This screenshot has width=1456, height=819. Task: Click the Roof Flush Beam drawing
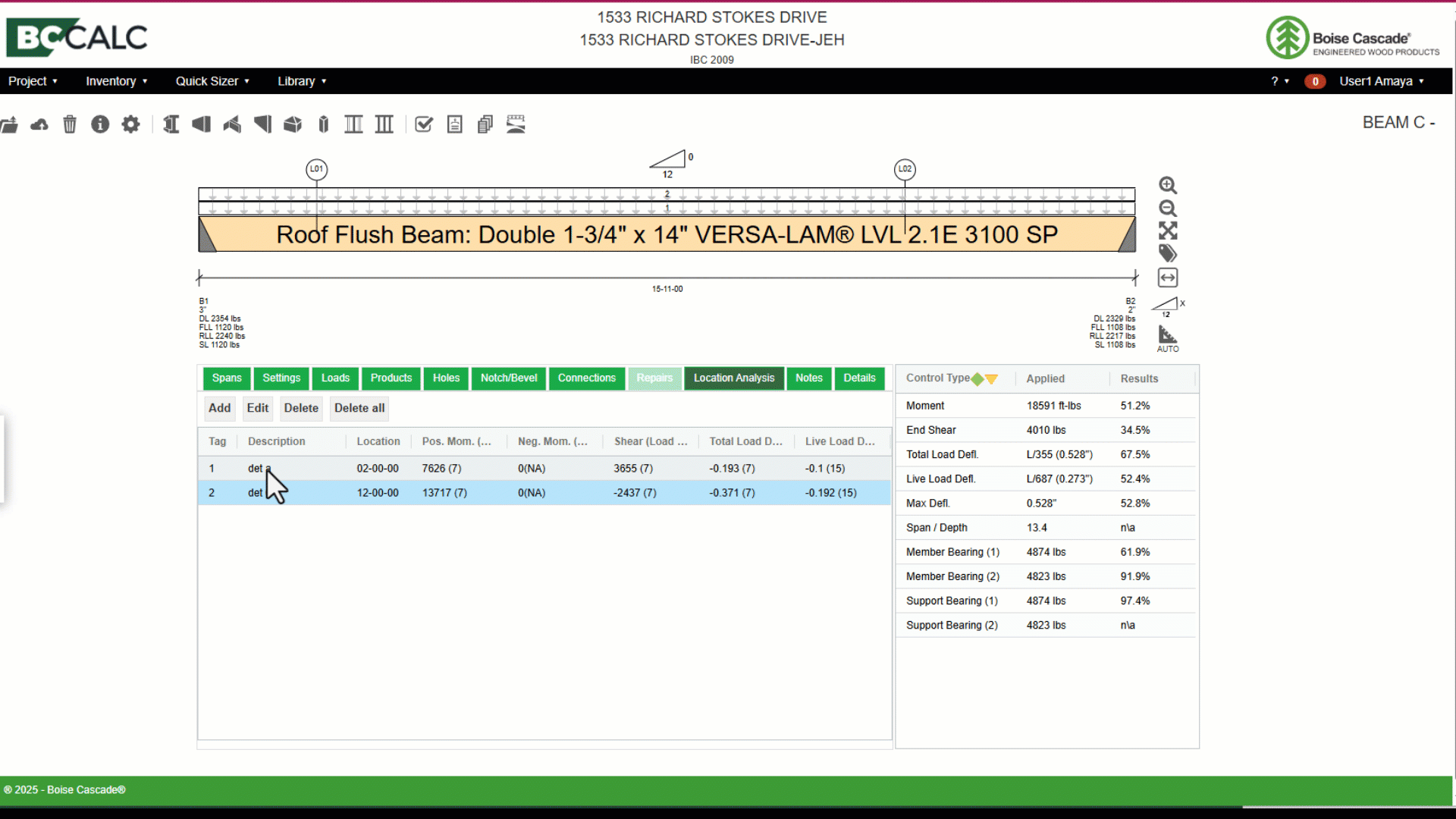pos(667,234)
